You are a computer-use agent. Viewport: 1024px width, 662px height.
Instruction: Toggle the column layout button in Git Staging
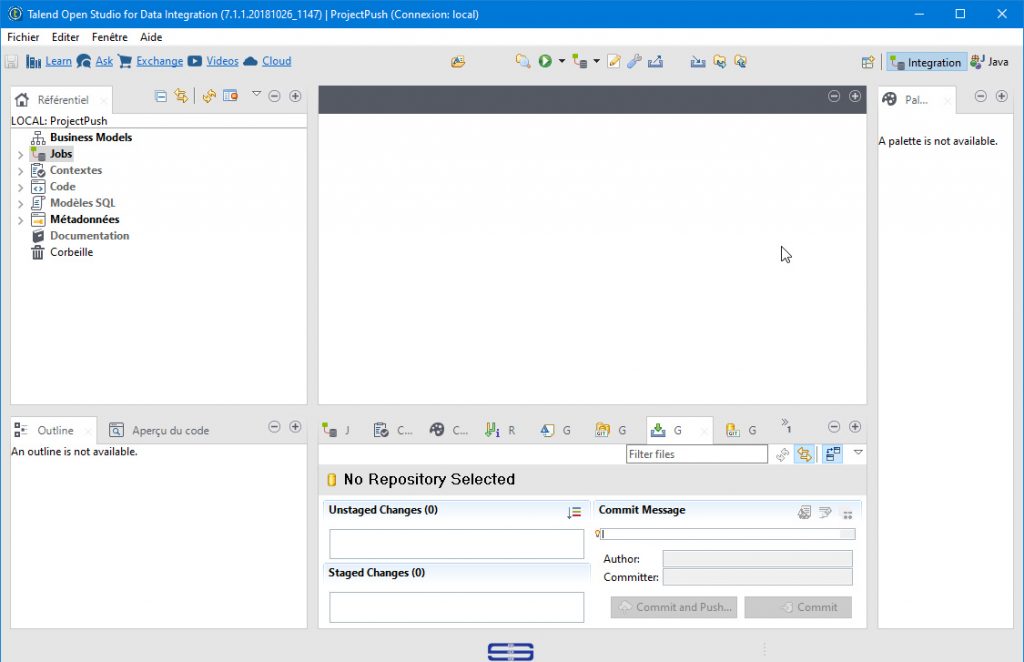(833, 454)
